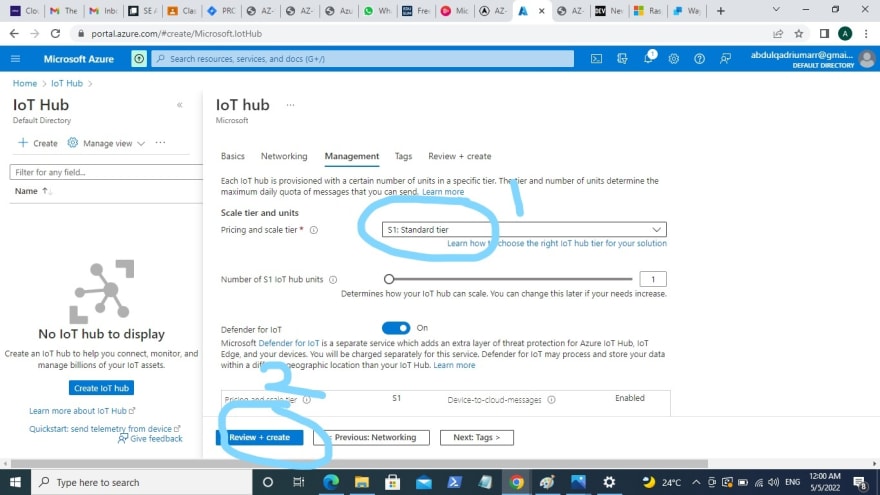The height and width of the screenshot is (495, 880).
Task: Open Chrome side panel icon
Action: [824, 34]
